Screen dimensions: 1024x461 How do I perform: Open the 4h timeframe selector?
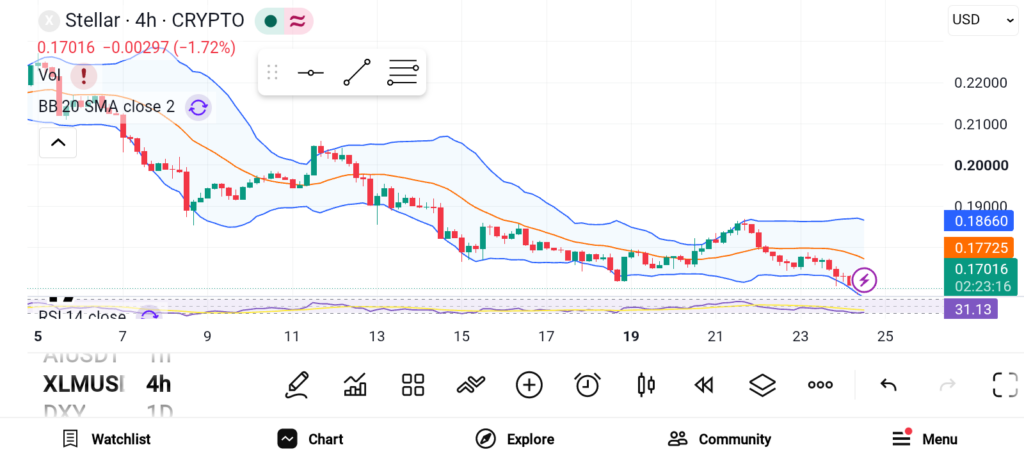coord(159,384)
